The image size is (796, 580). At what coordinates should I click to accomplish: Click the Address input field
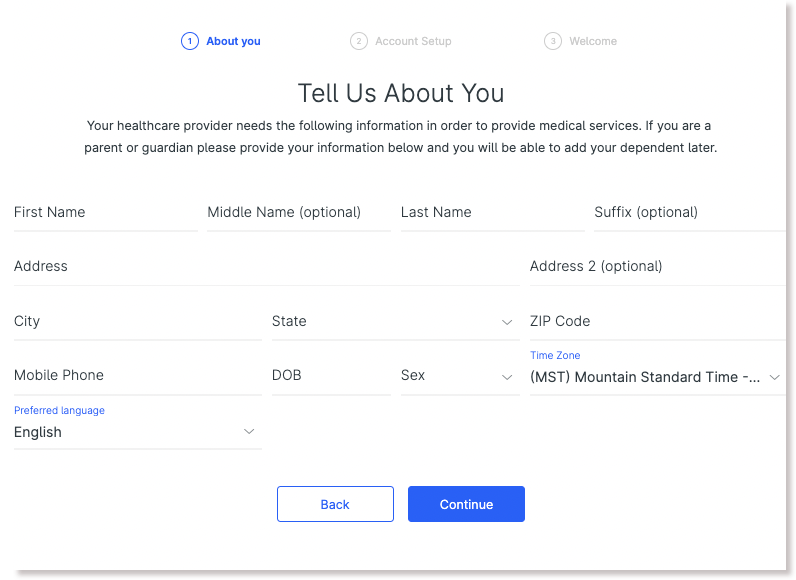pyautogui.click(x=267, y=267)
